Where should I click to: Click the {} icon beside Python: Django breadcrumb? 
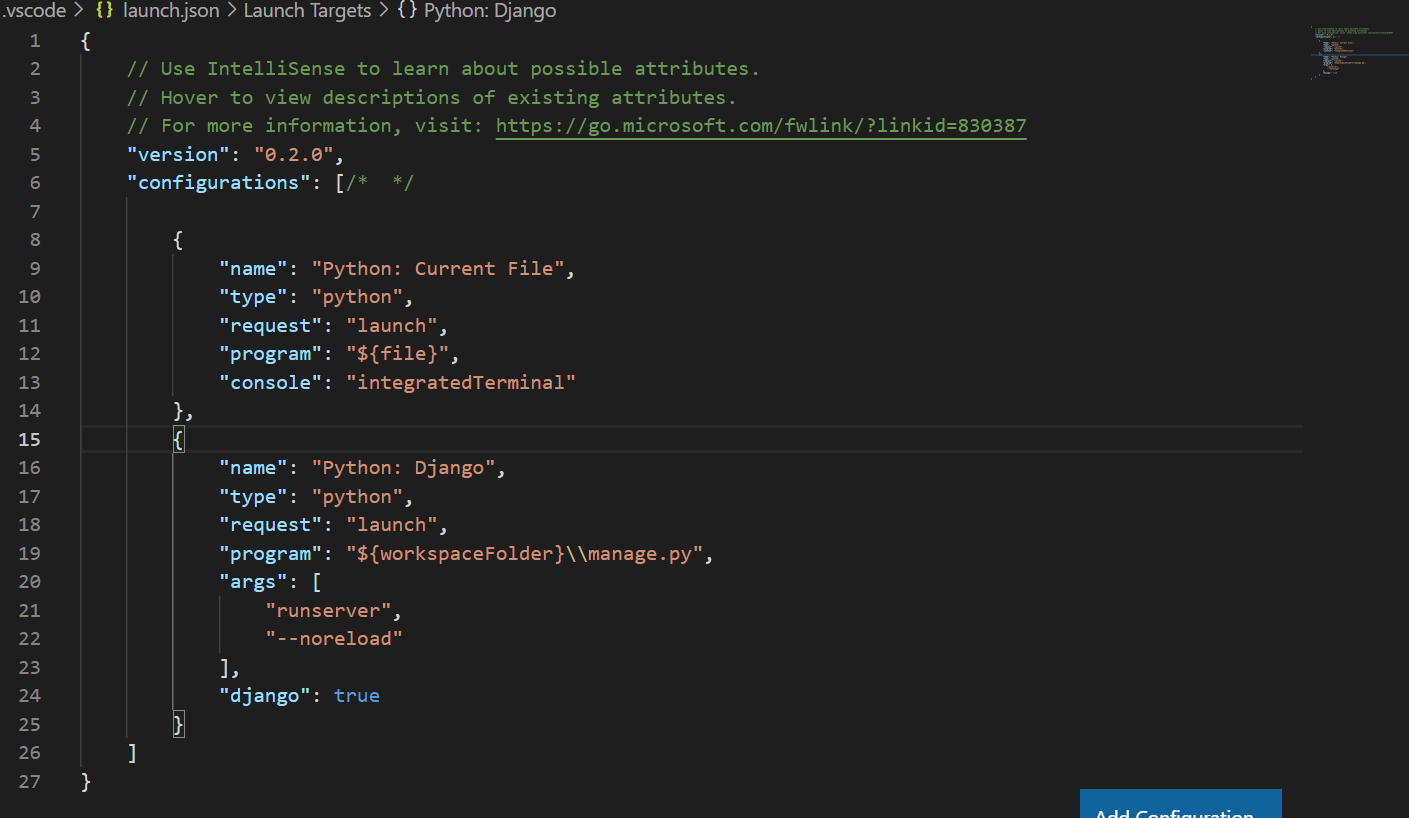pos(408,11)
